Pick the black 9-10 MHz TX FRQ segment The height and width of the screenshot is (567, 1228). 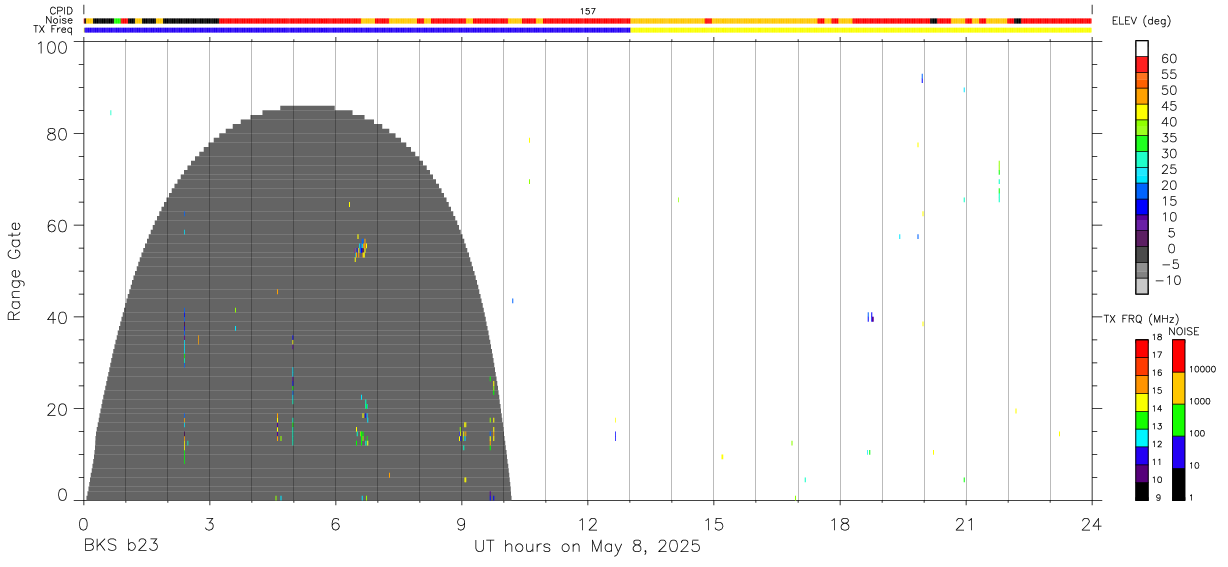coord(1141,490)
